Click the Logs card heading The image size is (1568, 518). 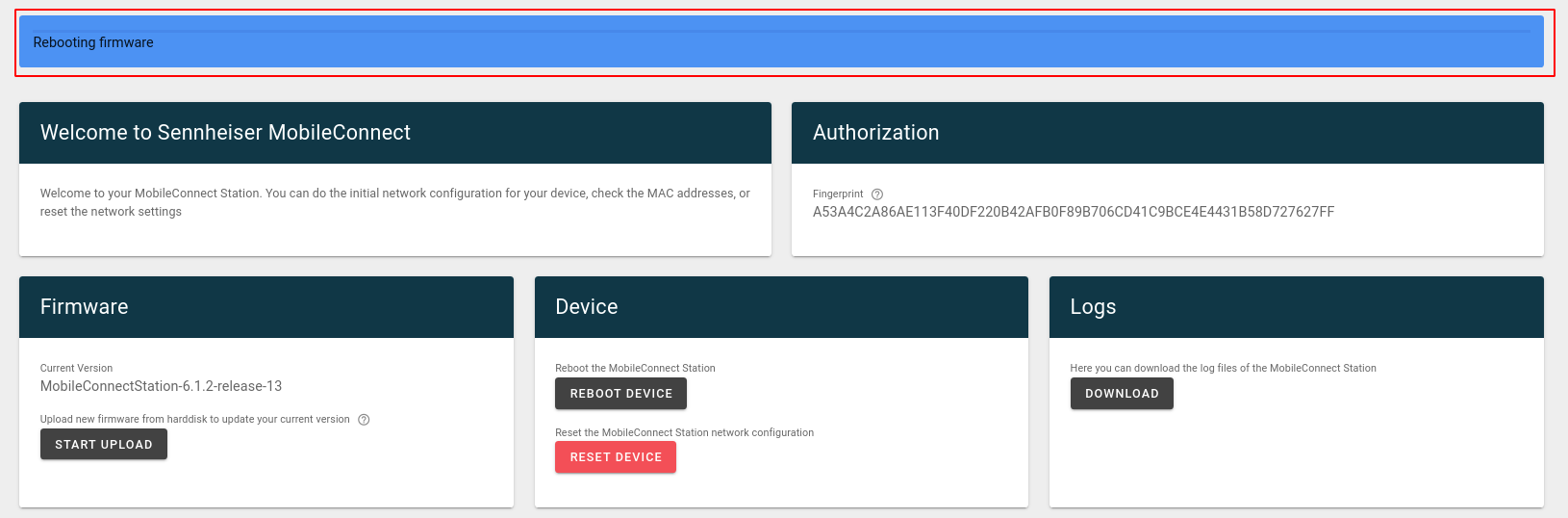tap(1093, 307)
